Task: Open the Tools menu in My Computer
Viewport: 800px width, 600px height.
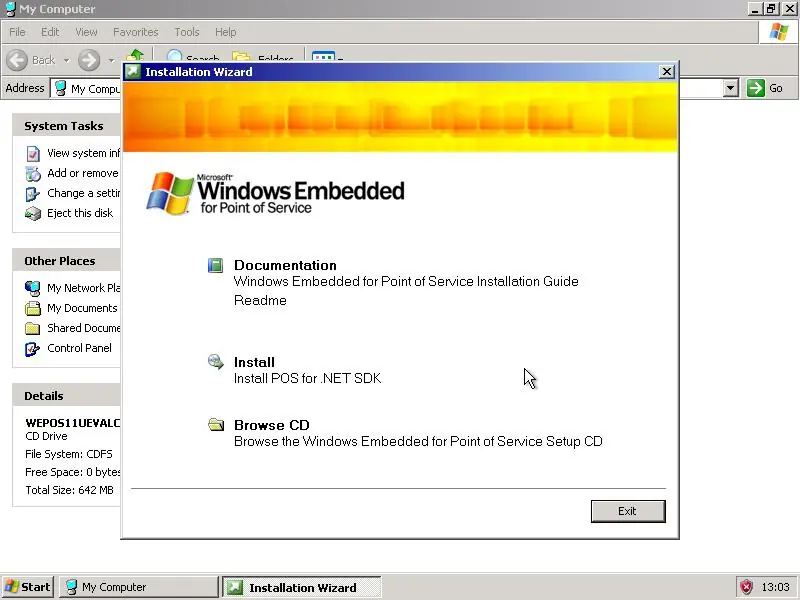Action: 187,32
